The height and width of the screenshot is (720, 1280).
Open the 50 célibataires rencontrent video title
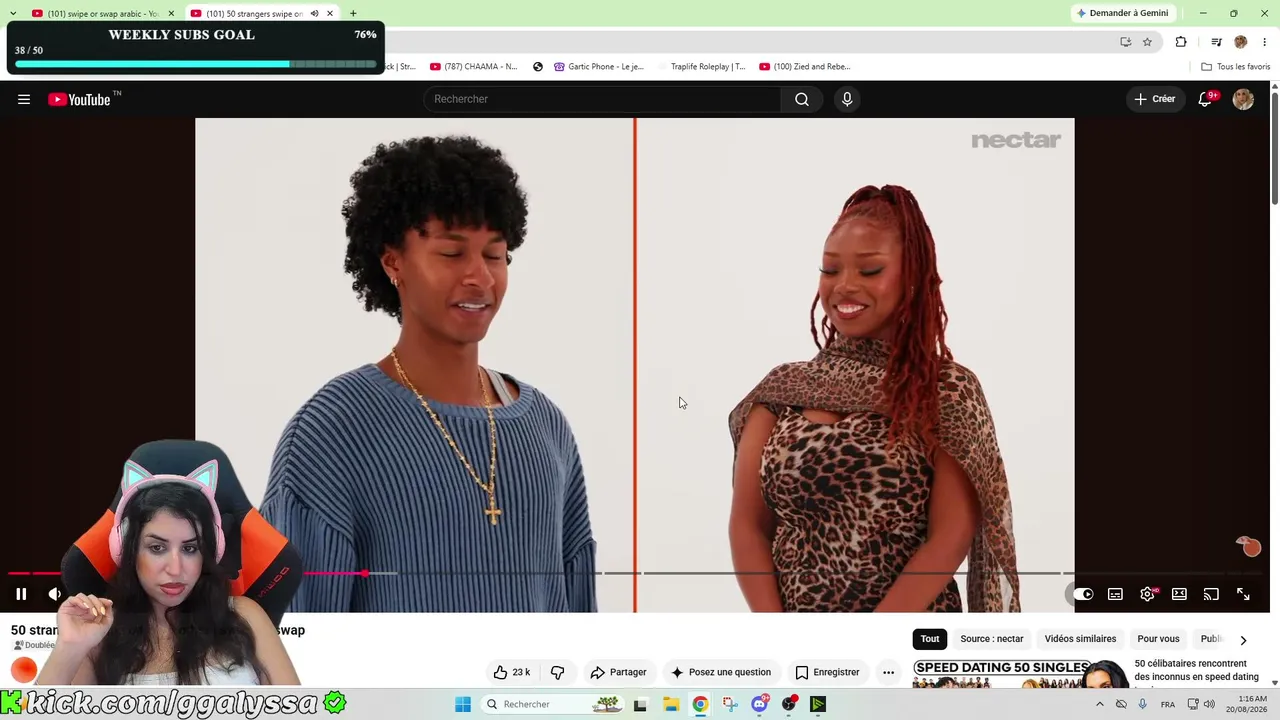1196,670
